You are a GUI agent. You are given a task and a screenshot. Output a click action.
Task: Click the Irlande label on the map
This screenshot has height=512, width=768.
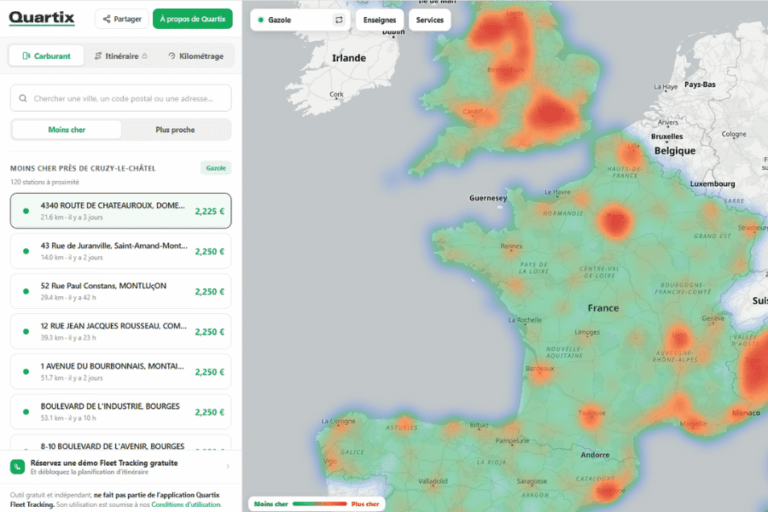click(x=349, y=58)
